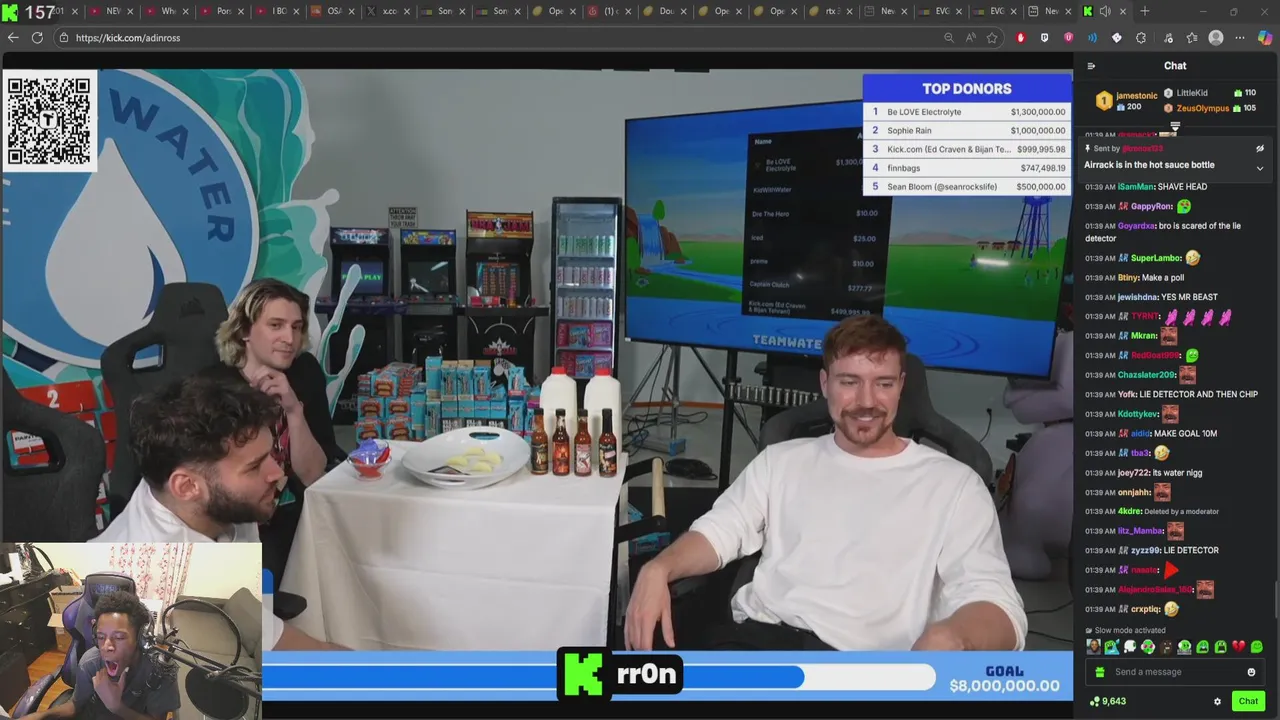This screenshot has height=720, width=1280.
Task: Switch to the first EVG tab
Action: click(x=940, y=11)
